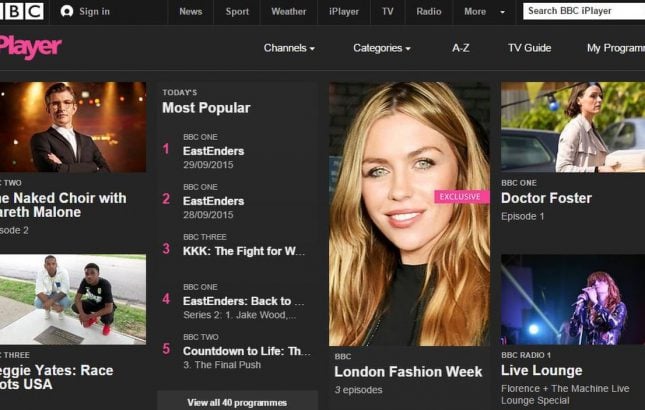The height and width of the screenshot is (410, 645).
Task: Open Weather in the top bar
Action: click(x=288, y=12)
